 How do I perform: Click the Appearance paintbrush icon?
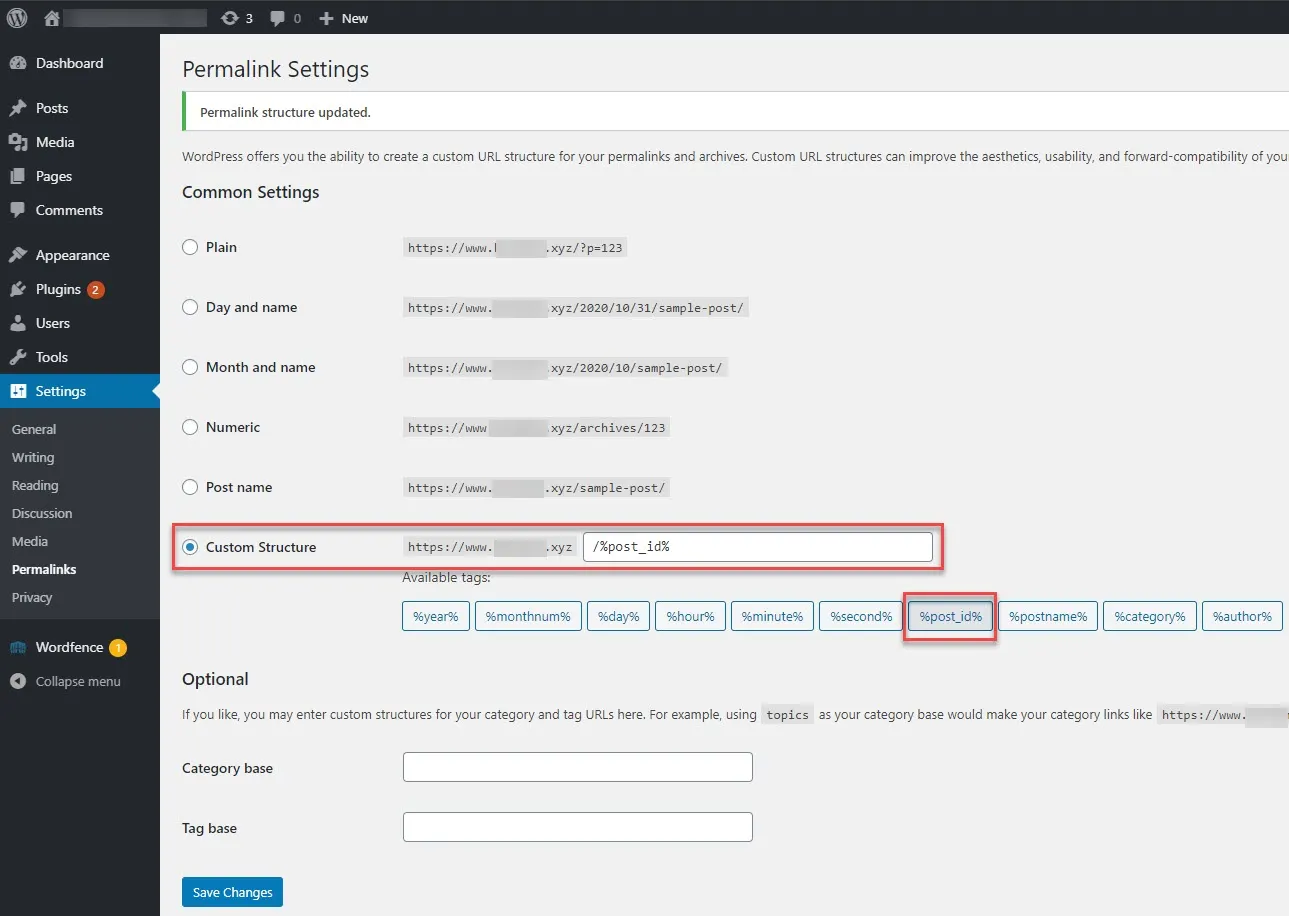[18, 255]
